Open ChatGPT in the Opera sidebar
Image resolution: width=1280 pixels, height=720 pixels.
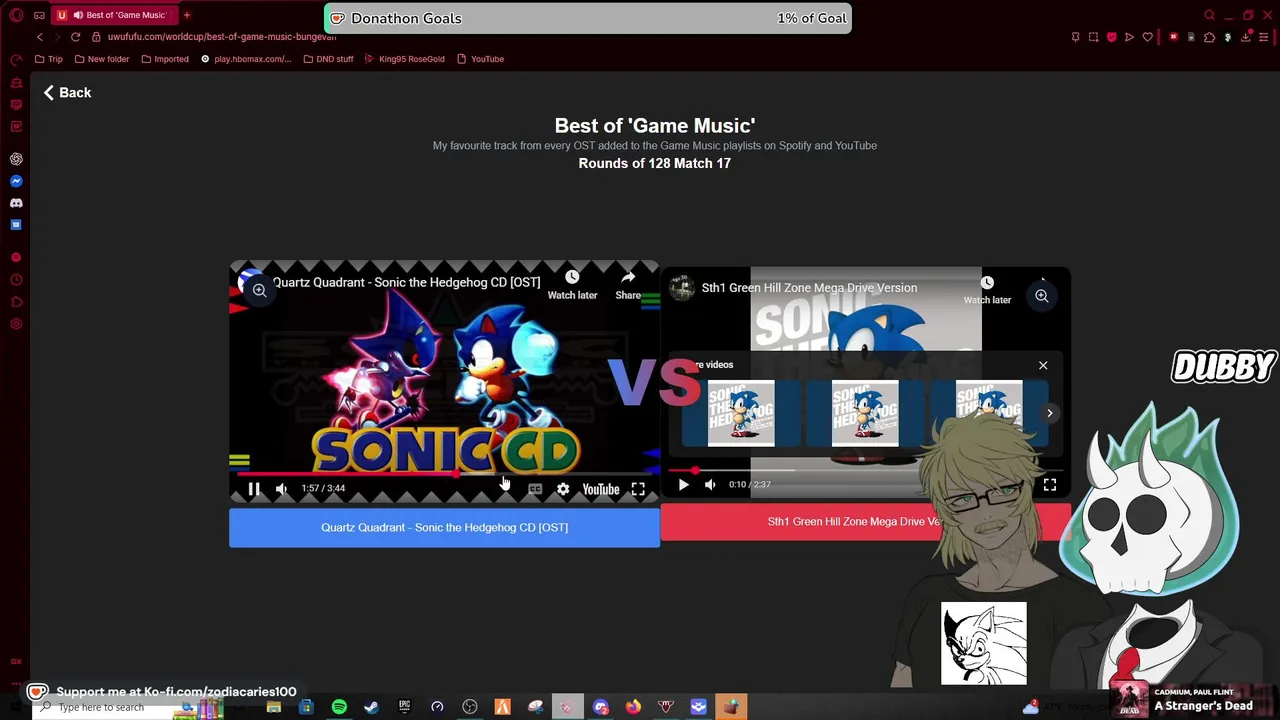[x=16, y=159]
